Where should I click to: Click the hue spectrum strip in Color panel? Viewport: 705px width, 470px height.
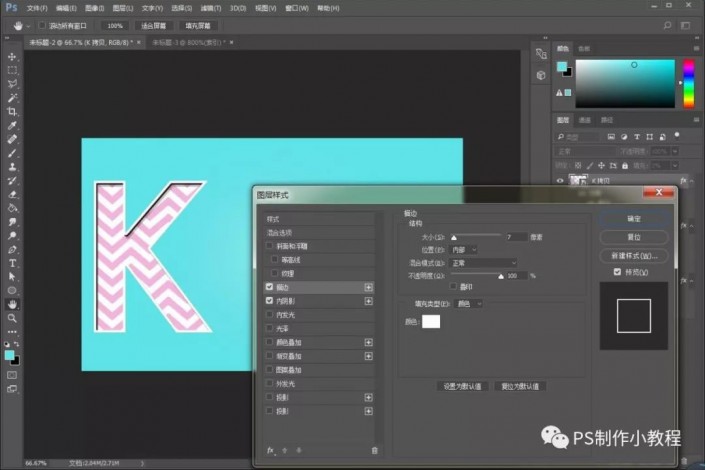click(688, 84)
